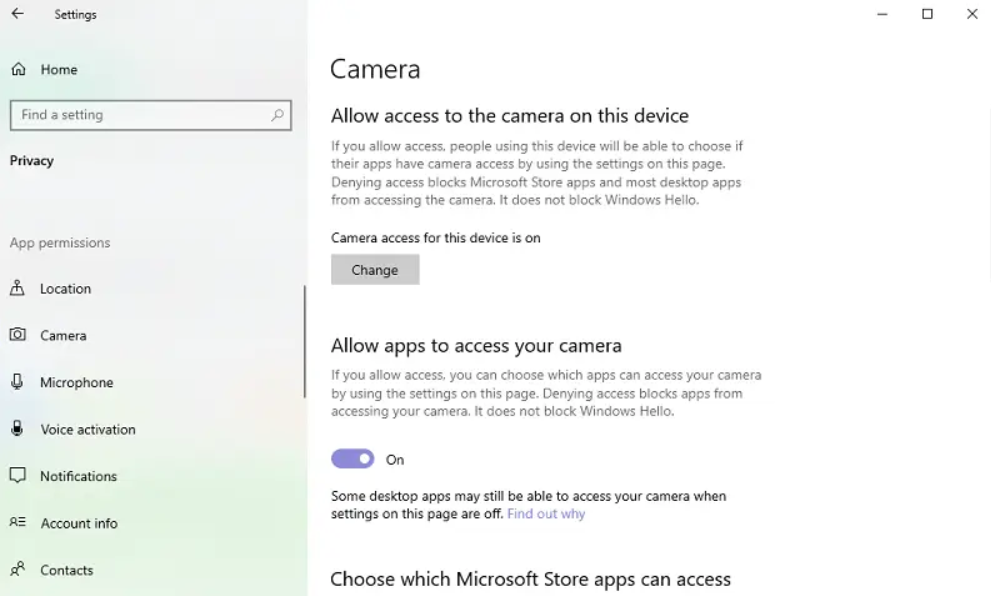
Task: Select the Location pin icon
Action: point(18,288)
